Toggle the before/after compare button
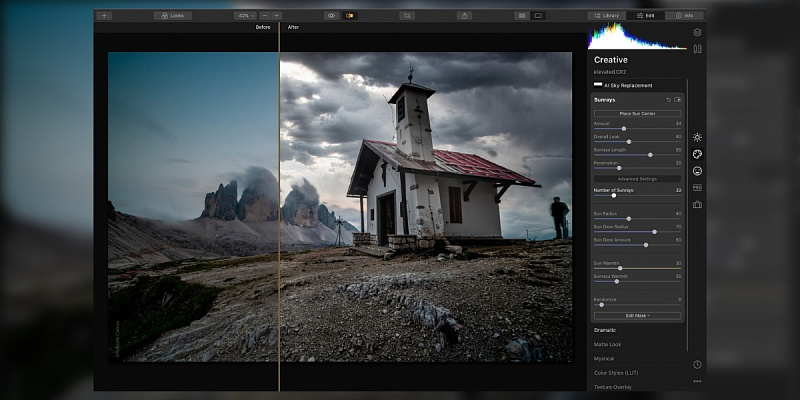Image resolution: width=800 pixels, height=400 pixels. (x=349, y=16)
